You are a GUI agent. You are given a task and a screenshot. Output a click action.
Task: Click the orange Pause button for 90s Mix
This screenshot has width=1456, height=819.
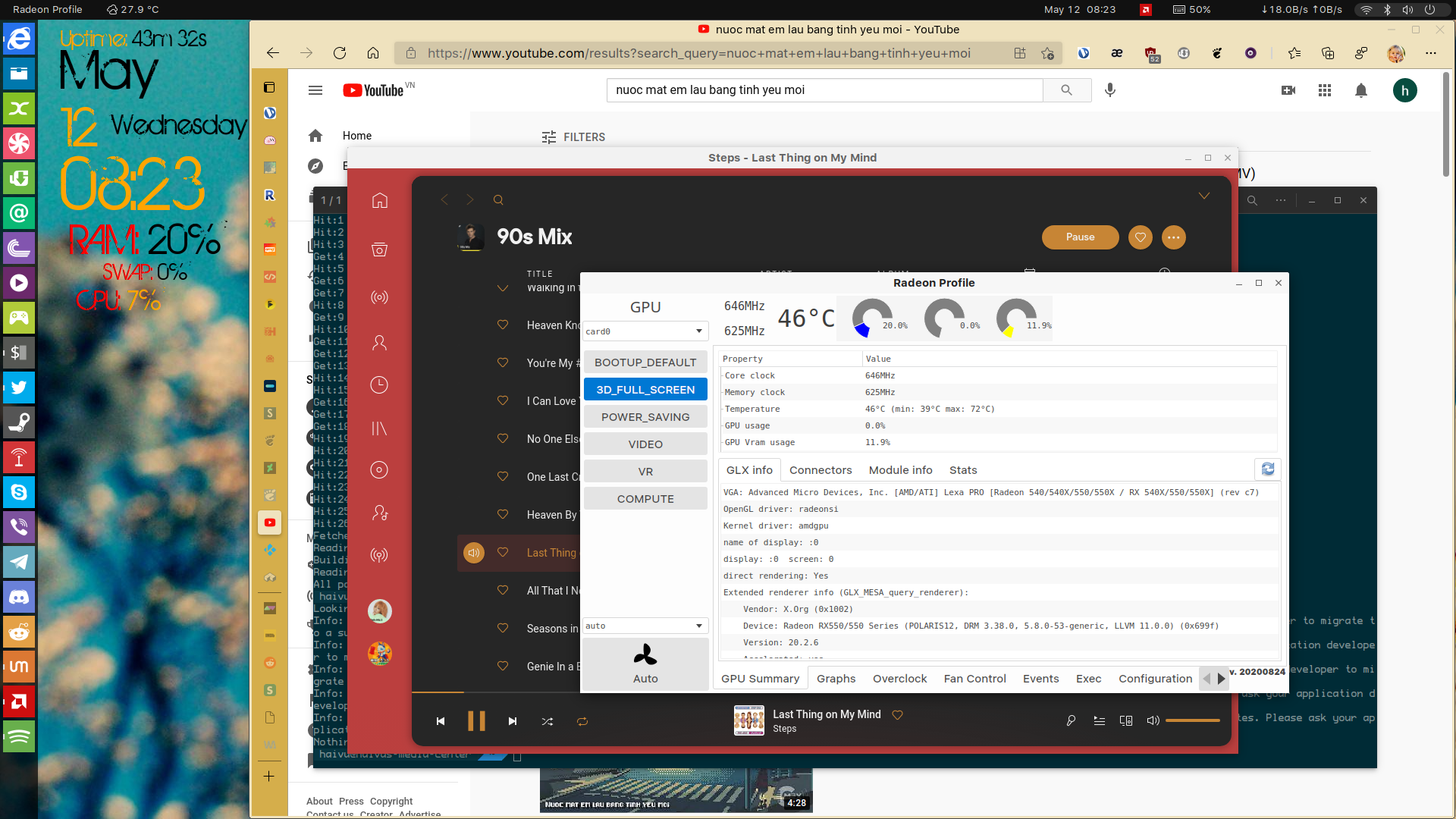coord(1080,237)
